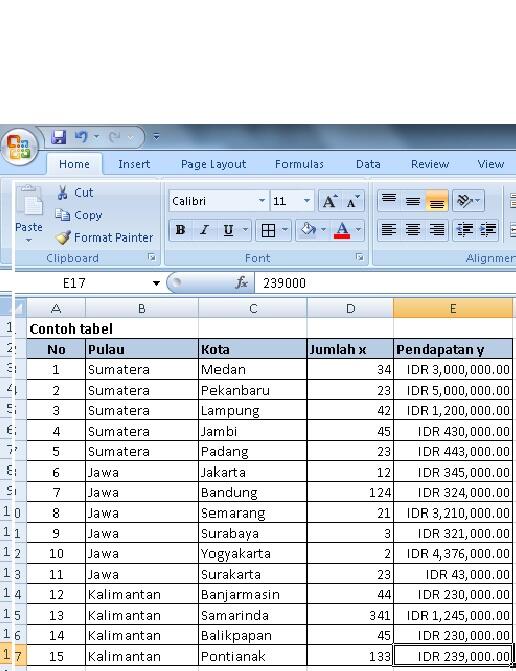Select column B header
Viewport: 516px width, 671px height.
142,308
